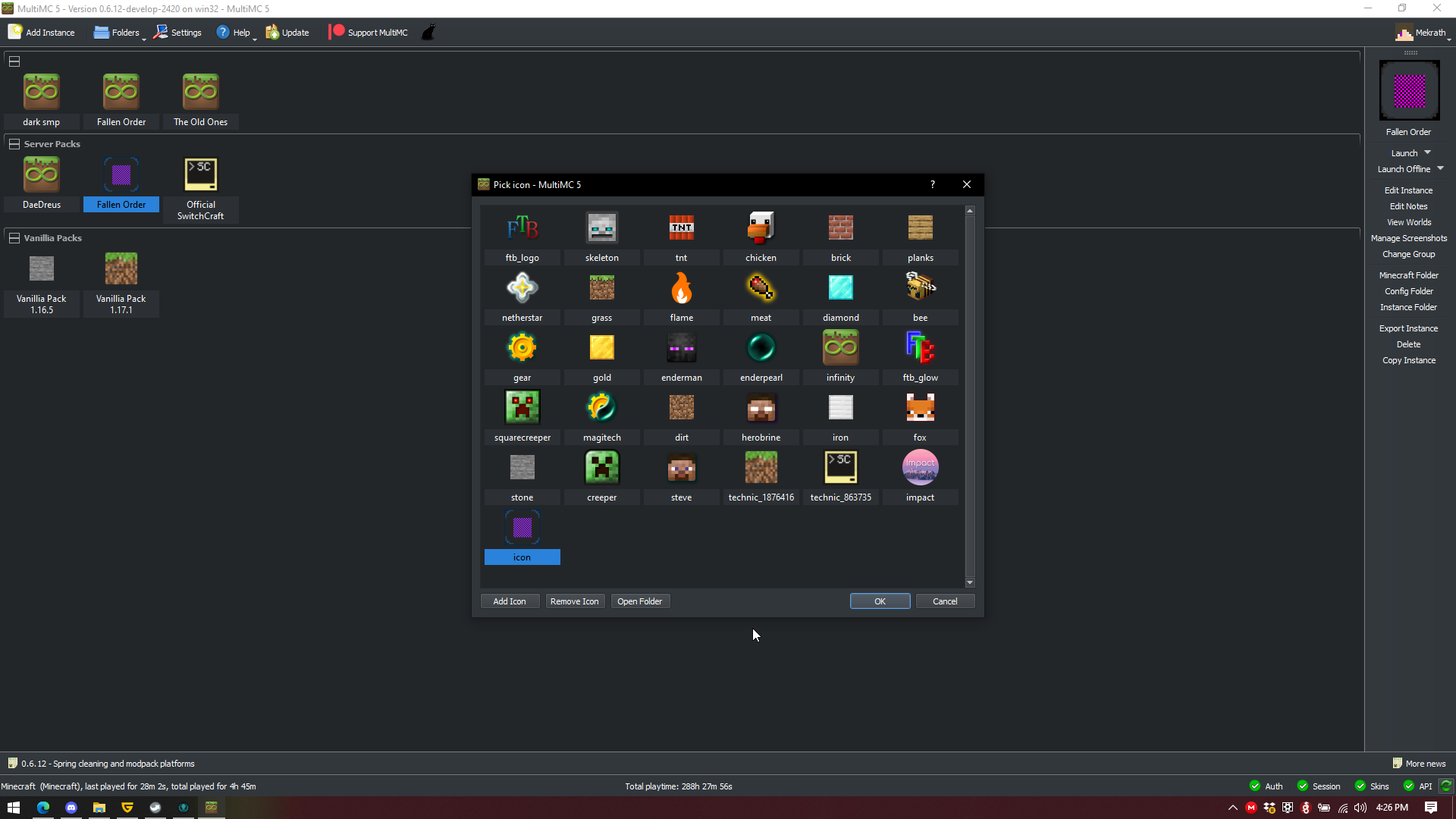
Task: Select the flame icon
Action: pos(681,287)
